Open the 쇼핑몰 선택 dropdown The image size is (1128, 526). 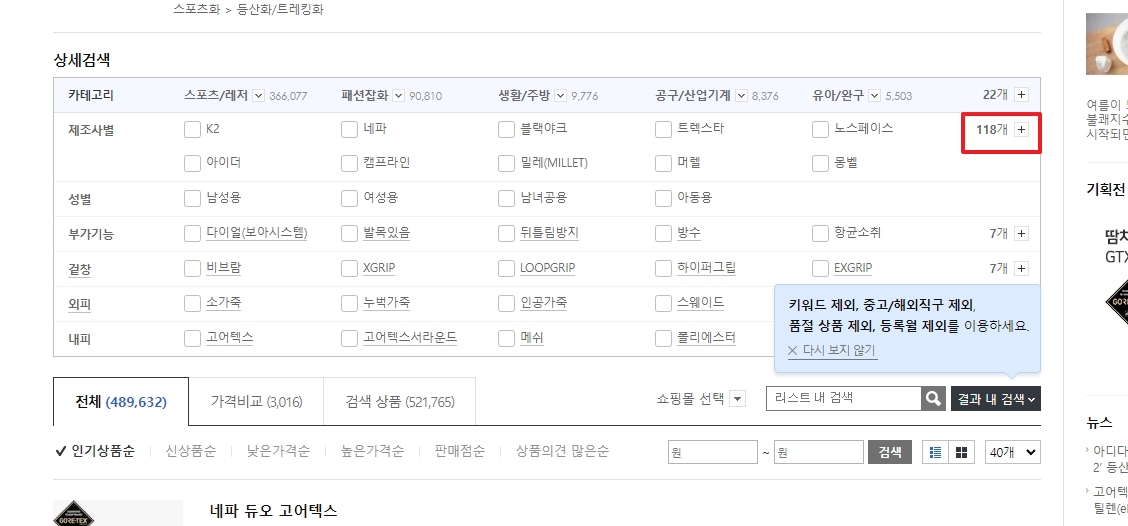[738, 399]
